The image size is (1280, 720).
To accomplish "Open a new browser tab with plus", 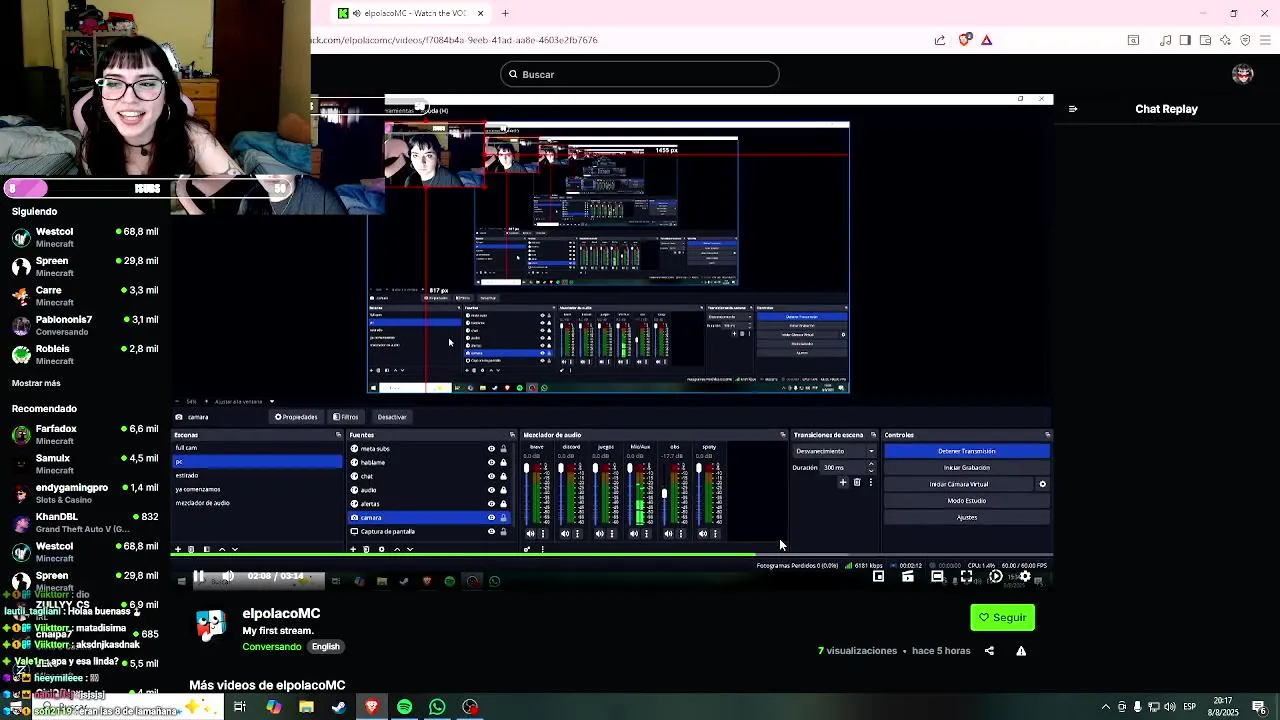I will [505, 13].
